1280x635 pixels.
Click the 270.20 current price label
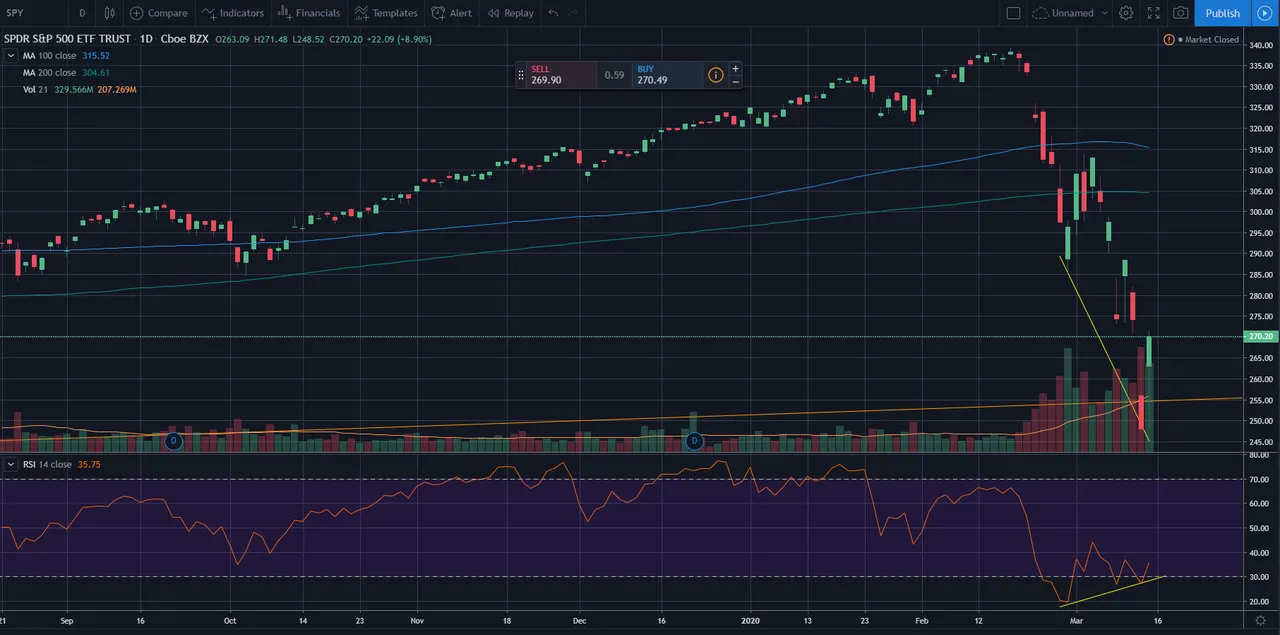(1259, 337)
